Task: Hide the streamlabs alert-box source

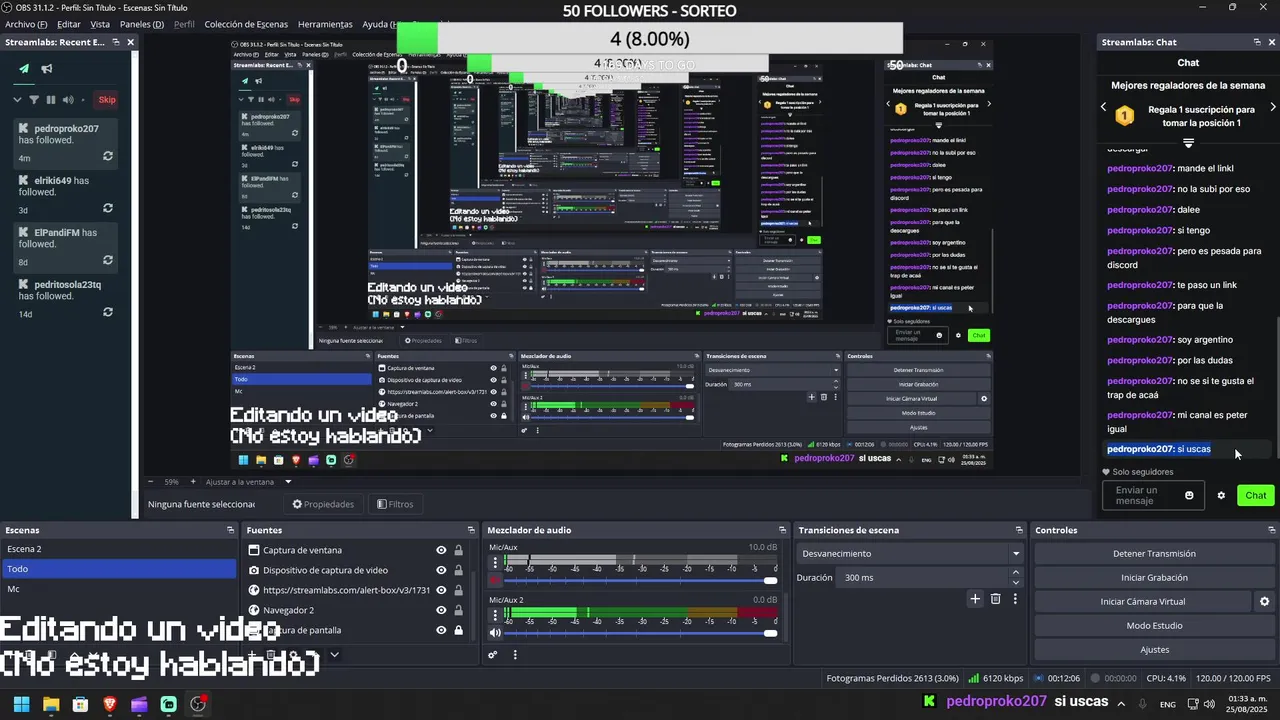Action: coord(441,590)
